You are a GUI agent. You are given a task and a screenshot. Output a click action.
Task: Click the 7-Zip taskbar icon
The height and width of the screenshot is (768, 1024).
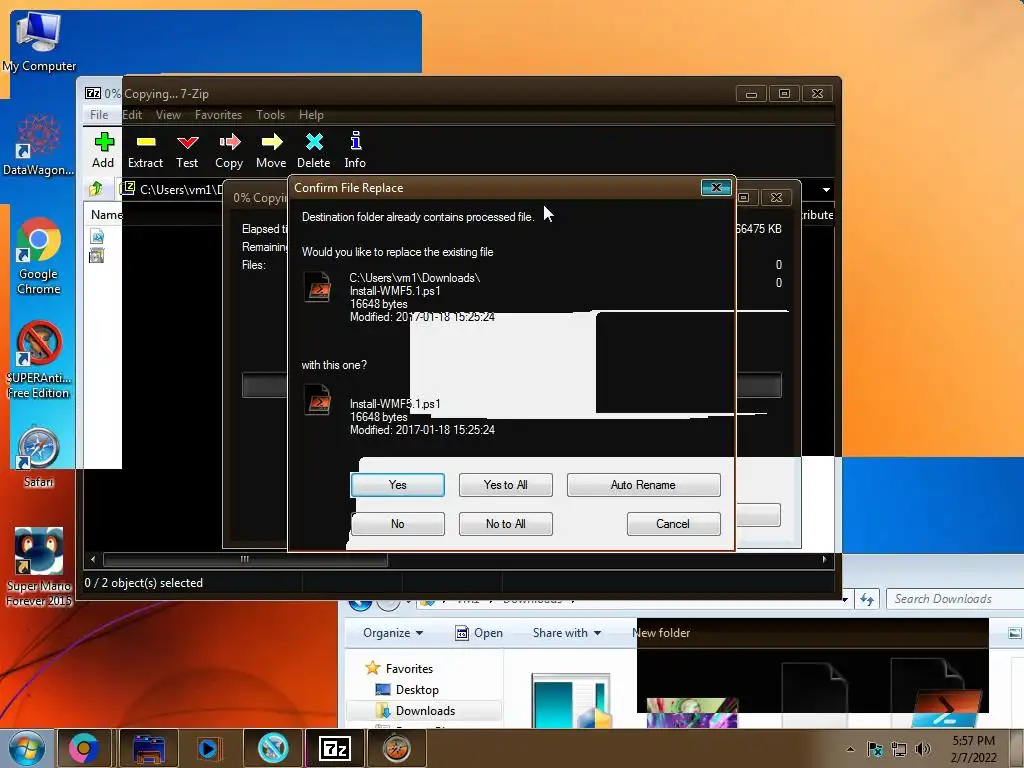click(334, 748)
